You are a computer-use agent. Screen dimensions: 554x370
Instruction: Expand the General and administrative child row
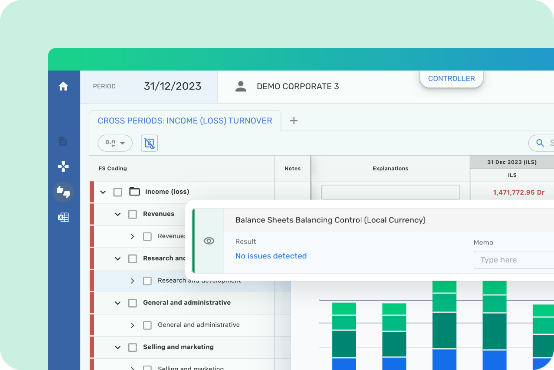(x=132, y=325)
